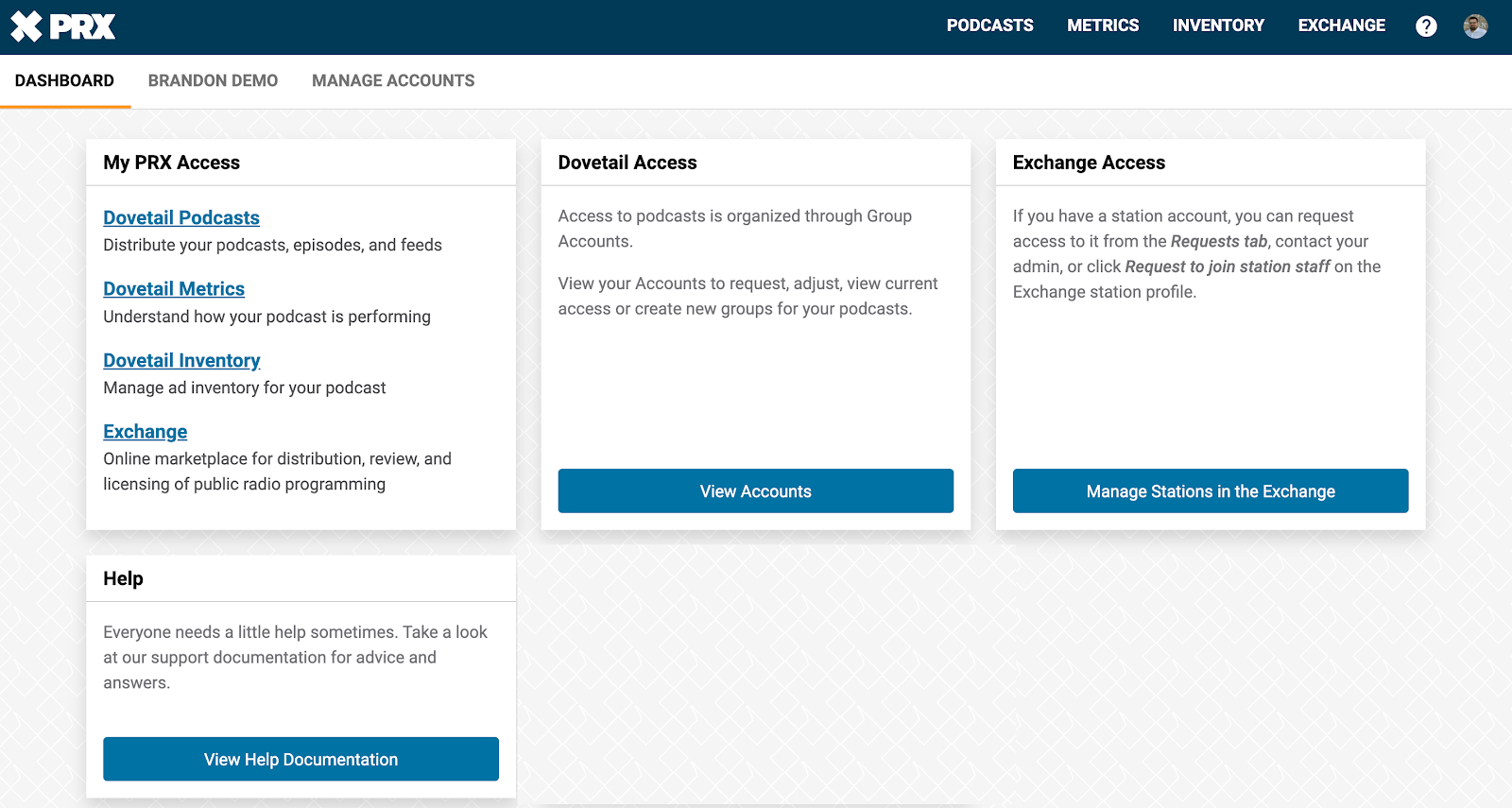Follow the Dovetail Metrics link

click(174, 289)
